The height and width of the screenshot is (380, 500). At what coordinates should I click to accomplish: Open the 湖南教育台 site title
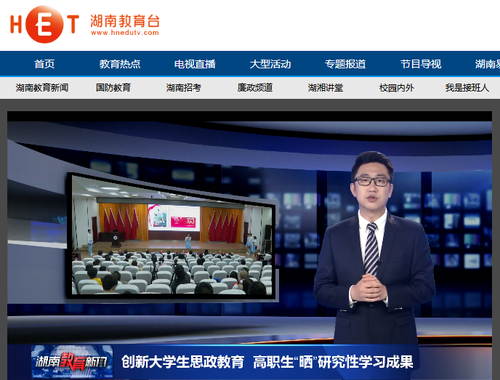pyautogui.click(x=125, y=21)
